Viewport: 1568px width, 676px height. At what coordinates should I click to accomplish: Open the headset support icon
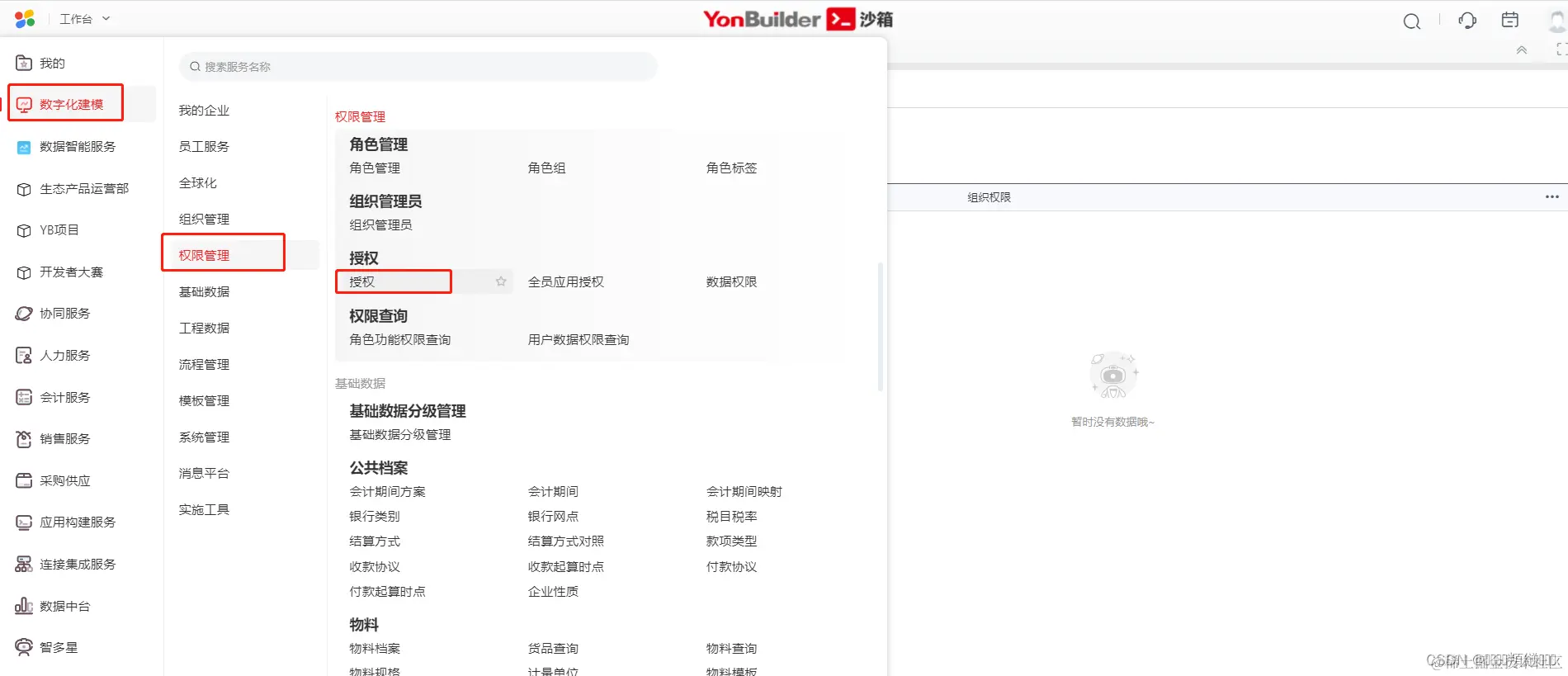pyautogui.click(x=1467, y=20)
